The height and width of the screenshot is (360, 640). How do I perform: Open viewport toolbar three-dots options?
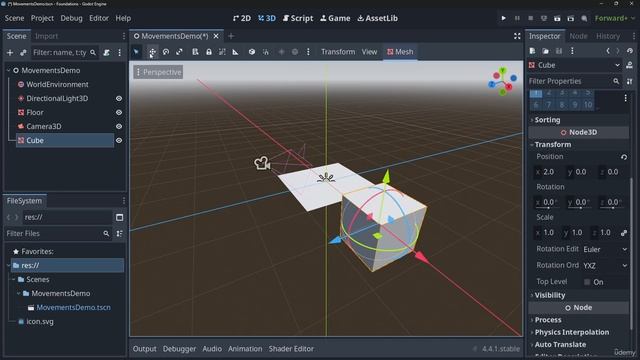(x=308, y=52)
